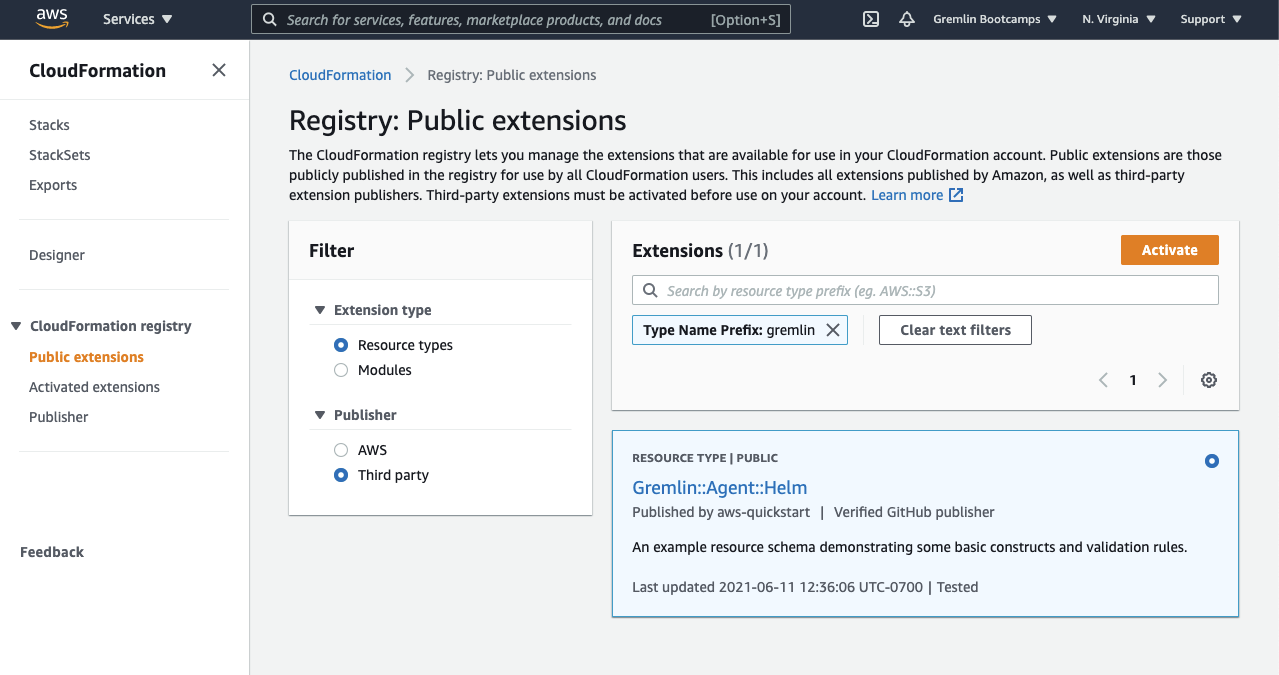Collapse the CloudFormation registry nav group
Image resolution: width=1279 pixels, height=675 pixels.
16,326
